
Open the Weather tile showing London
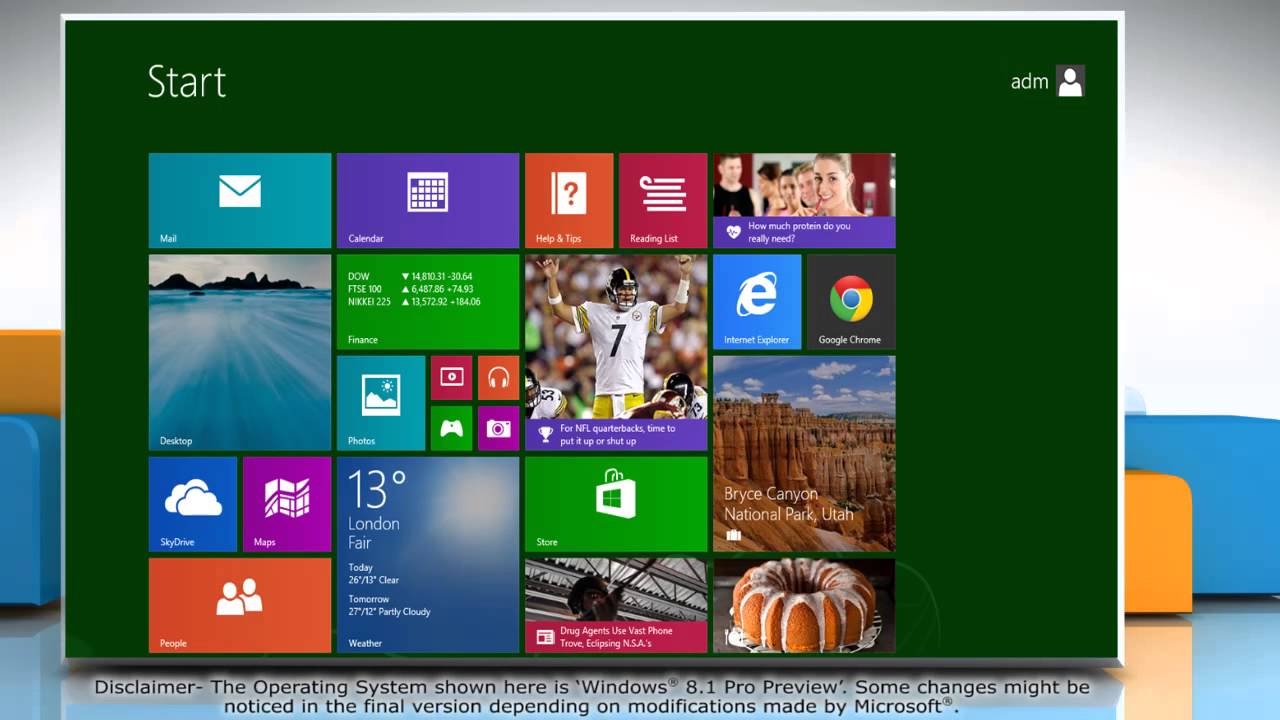(428, 555)
